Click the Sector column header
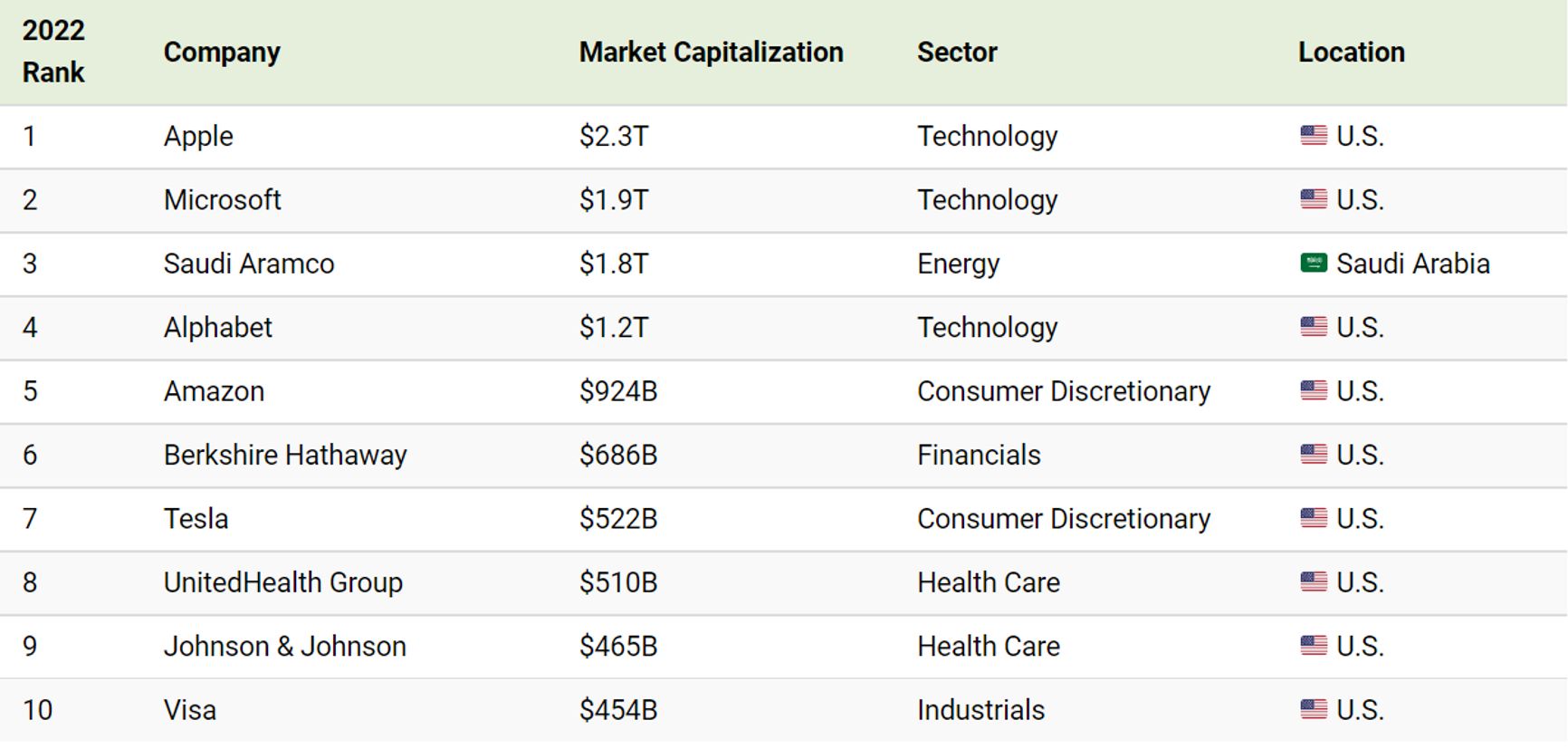The image size is (1568, 749). click(957, 53)
